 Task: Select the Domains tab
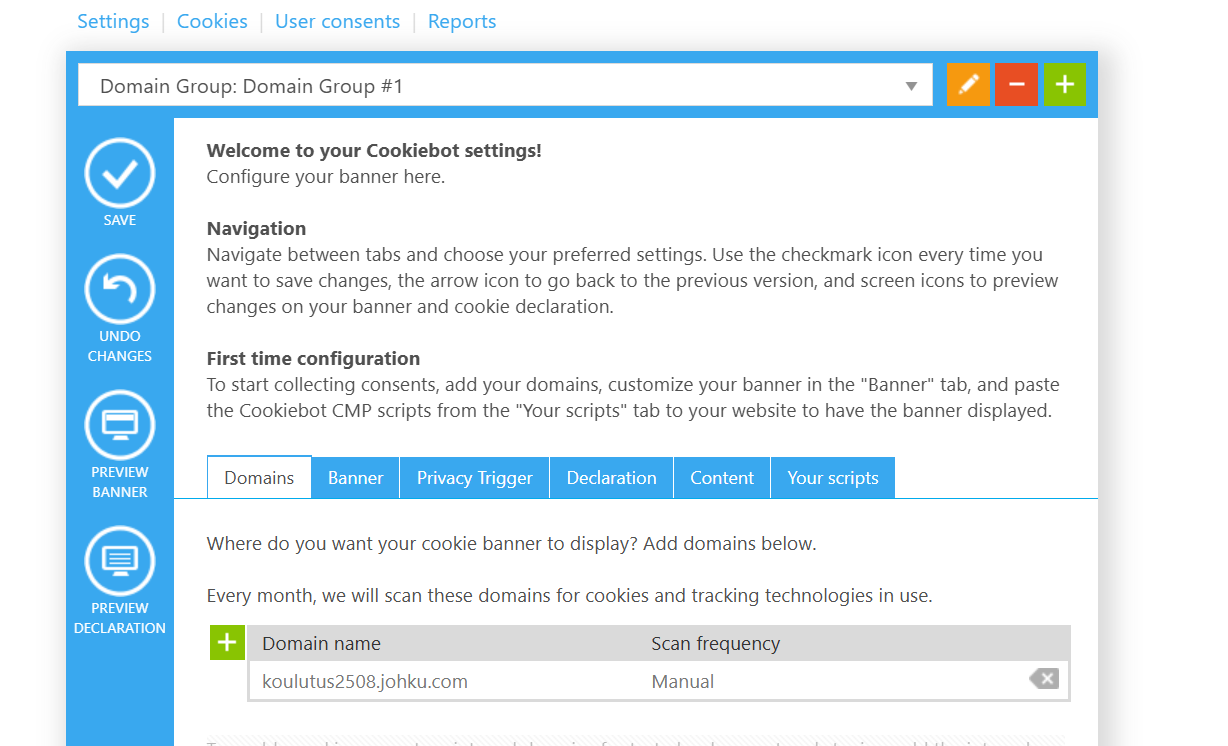coord(259,478)
